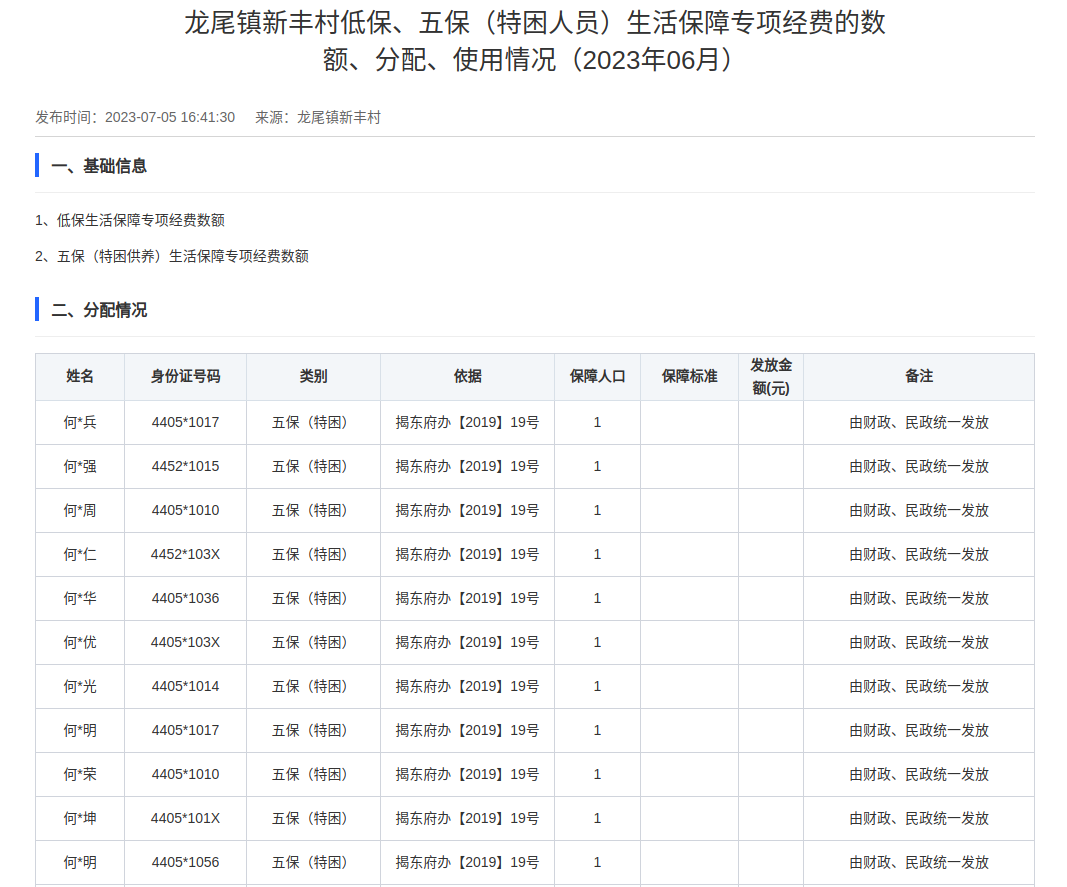Select the name cell 何*仁
Image resolution: width=1067 pixels, height=887 pixels.
(x=80, y=555)
